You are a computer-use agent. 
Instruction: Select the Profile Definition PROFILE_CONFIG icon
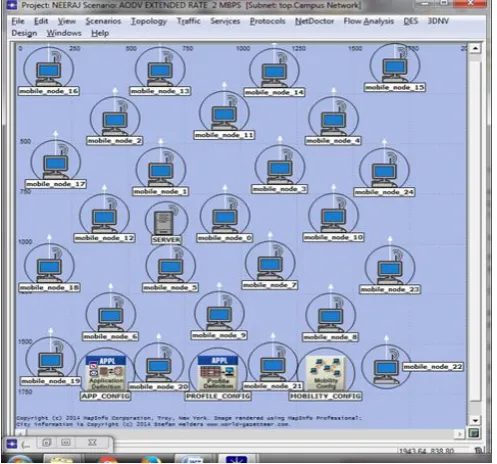[x=218, y=373]
